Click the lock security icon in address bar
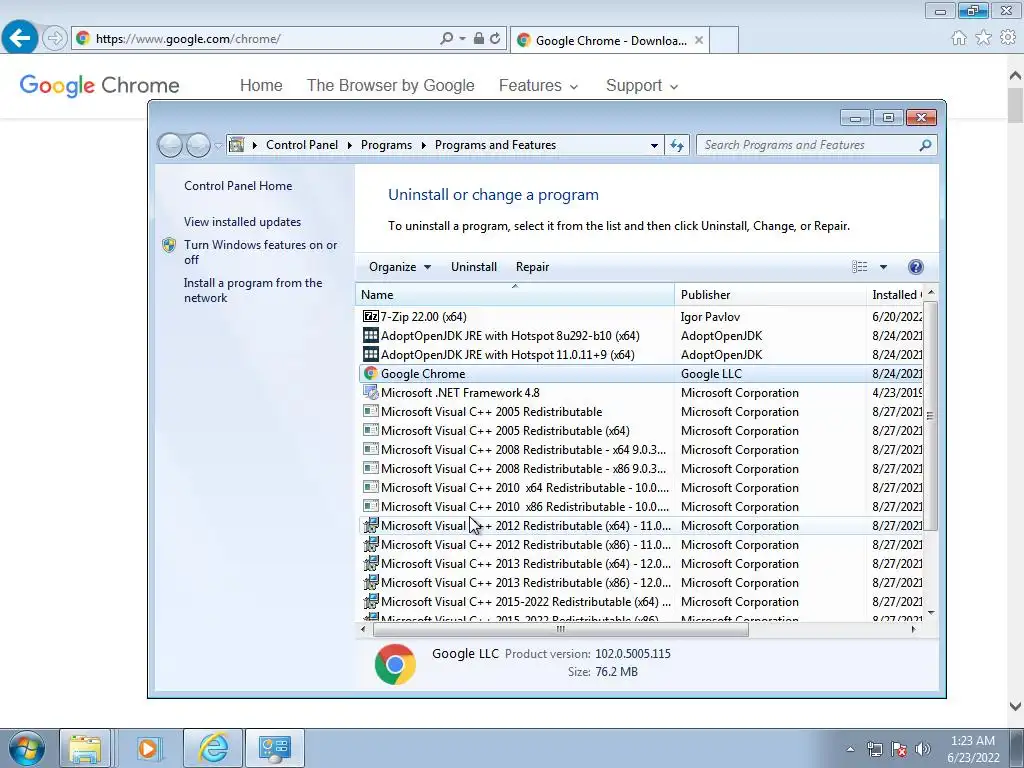Viewport: 1024px width, 768px height. pos(479,39)
